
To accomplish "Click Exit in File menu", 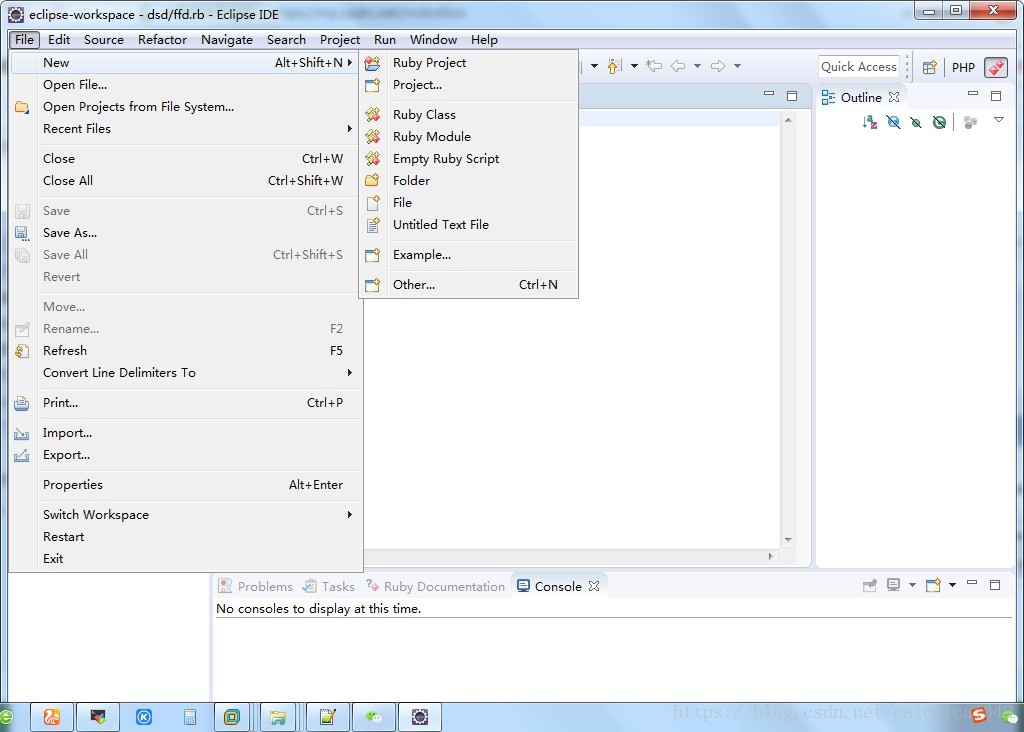I will point(187,559).
